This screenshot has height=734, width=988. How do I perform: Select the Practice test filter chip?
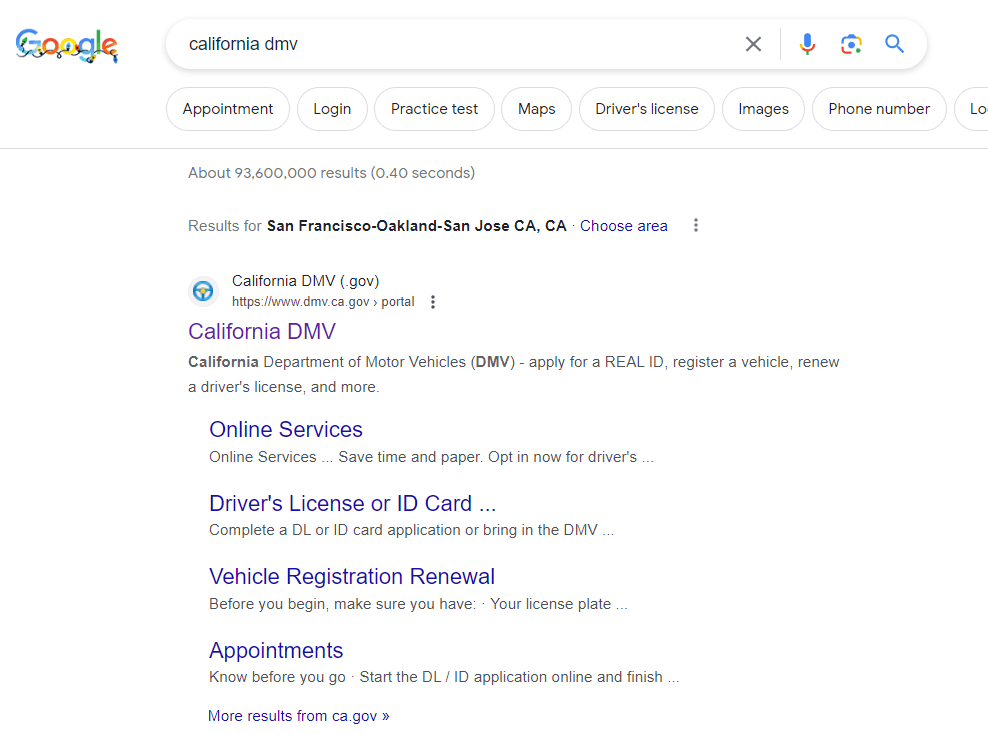434,109
